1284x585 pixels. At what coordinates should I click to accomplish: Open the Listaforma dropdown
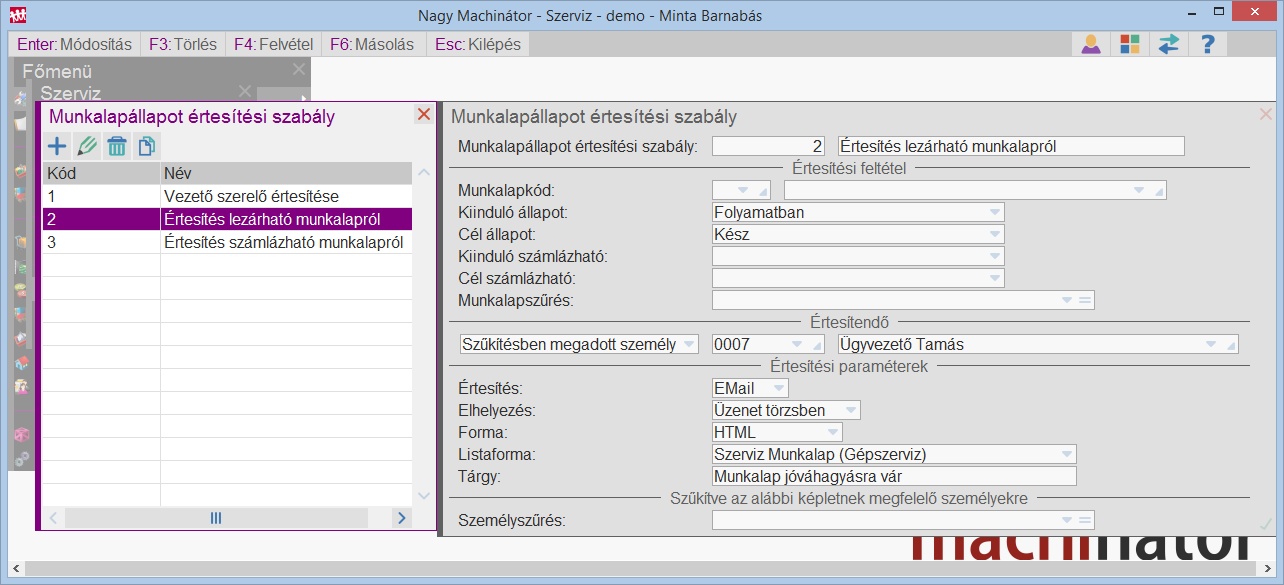click(1065, 455)
